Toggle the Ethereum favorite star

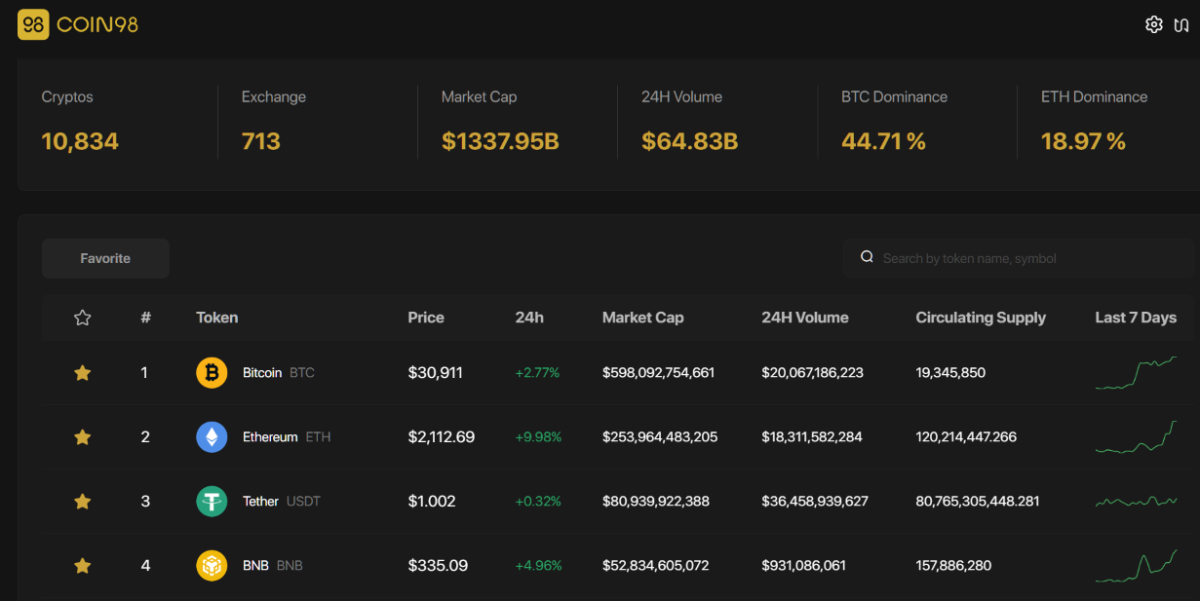click(83, 437)
